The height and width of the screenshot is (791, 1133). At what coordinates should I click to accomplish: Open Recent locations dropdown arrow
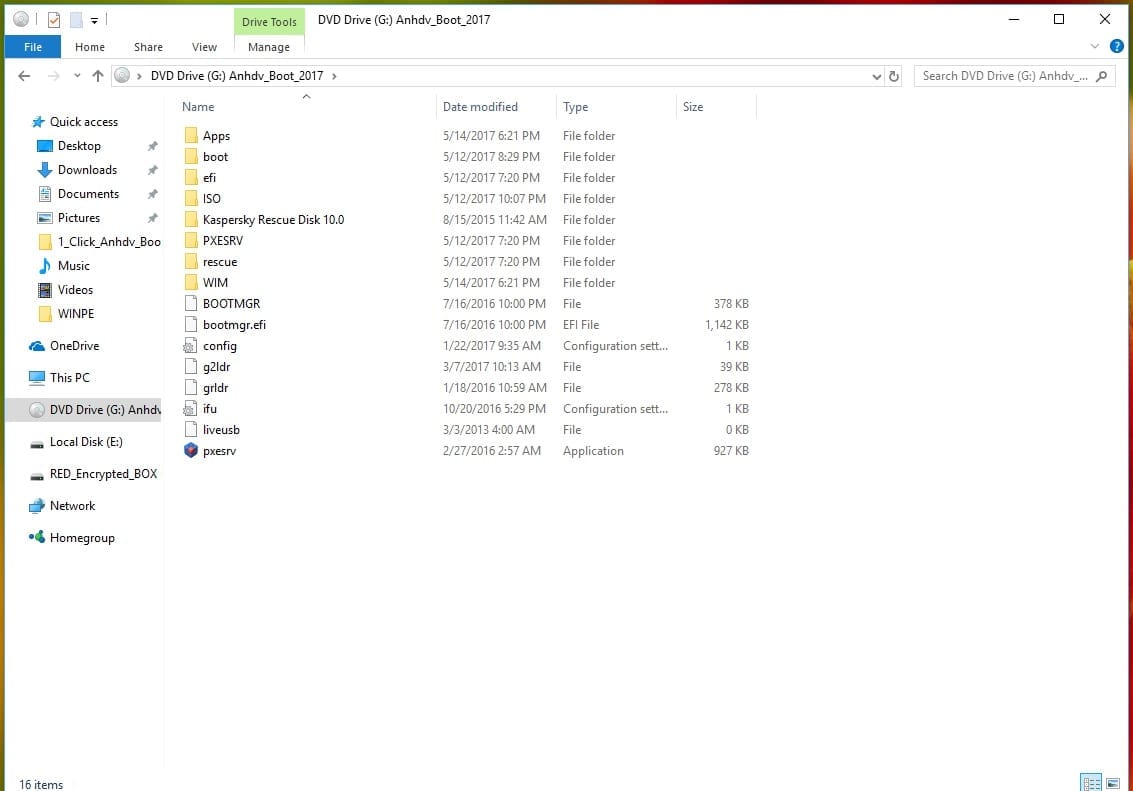click(x=77, y=76)
